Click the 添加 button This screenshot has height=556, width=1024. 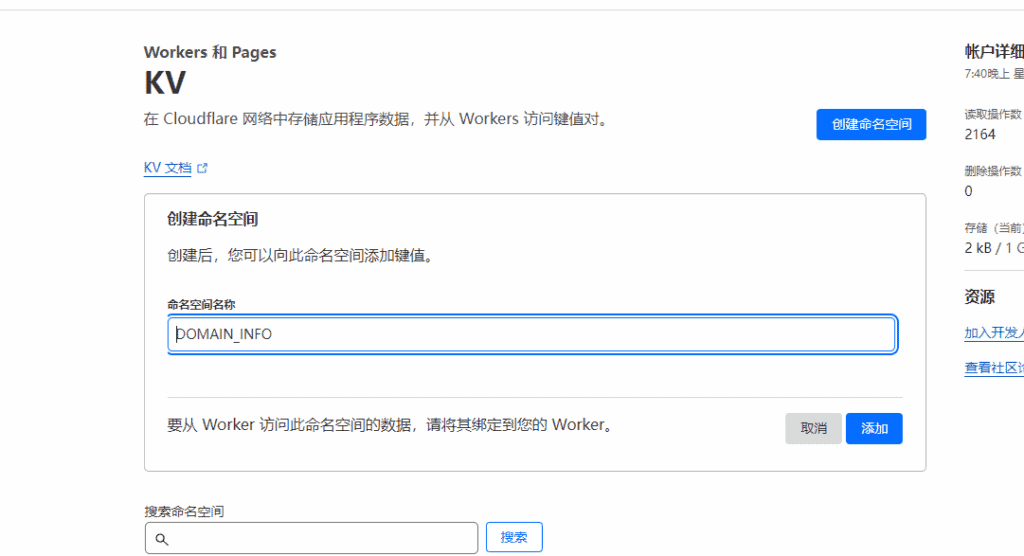click(x=874, y=429)
